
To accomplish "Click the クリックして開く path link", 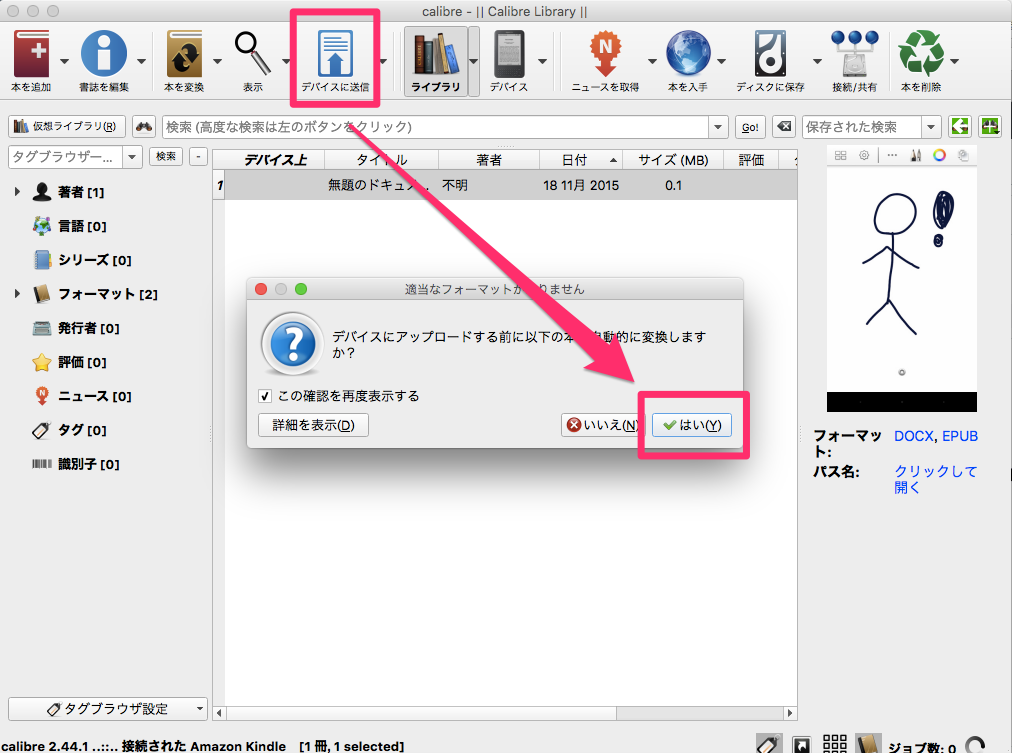I will click(x=935, y=479).
